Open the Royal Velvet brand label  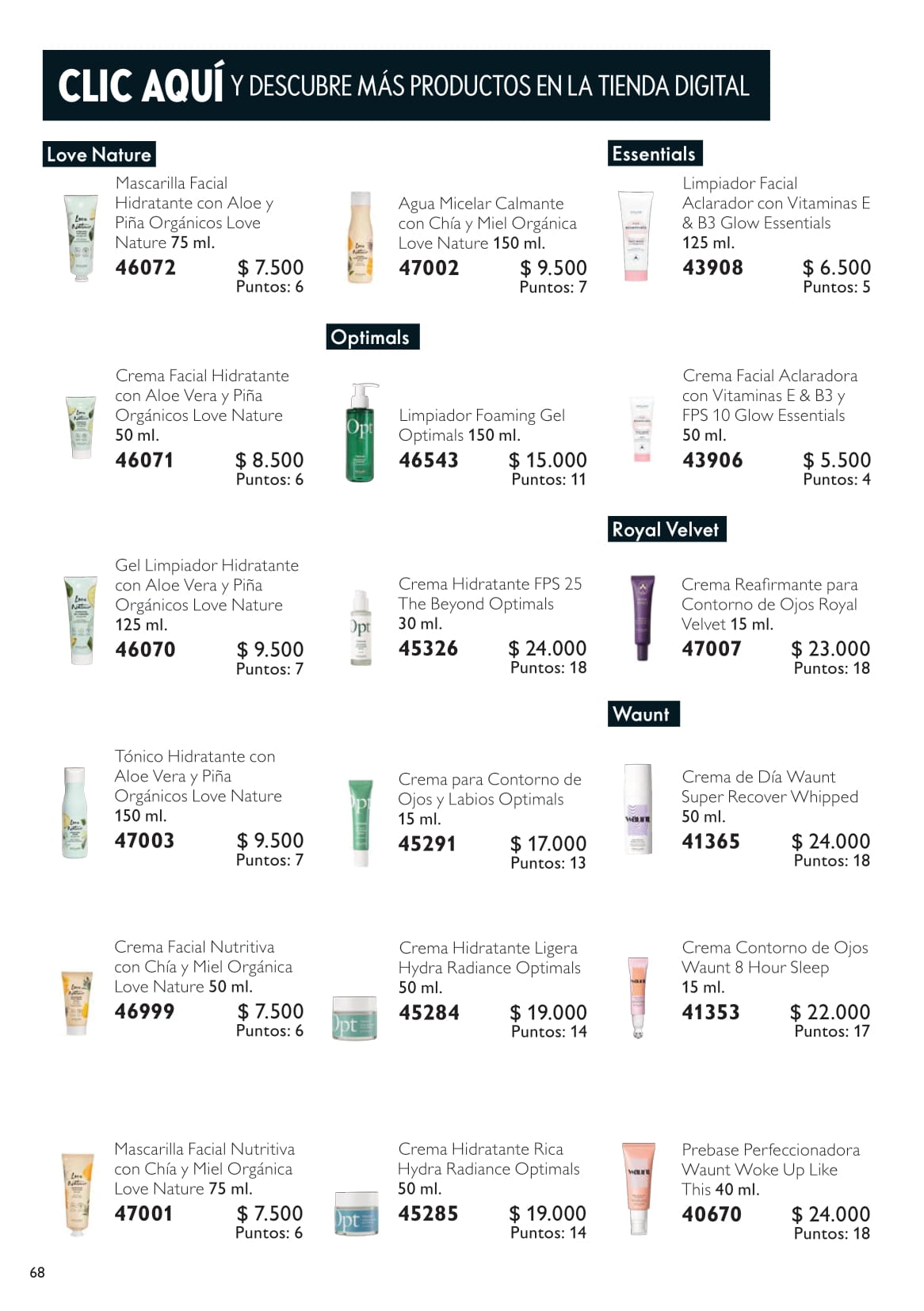[666, 529]
